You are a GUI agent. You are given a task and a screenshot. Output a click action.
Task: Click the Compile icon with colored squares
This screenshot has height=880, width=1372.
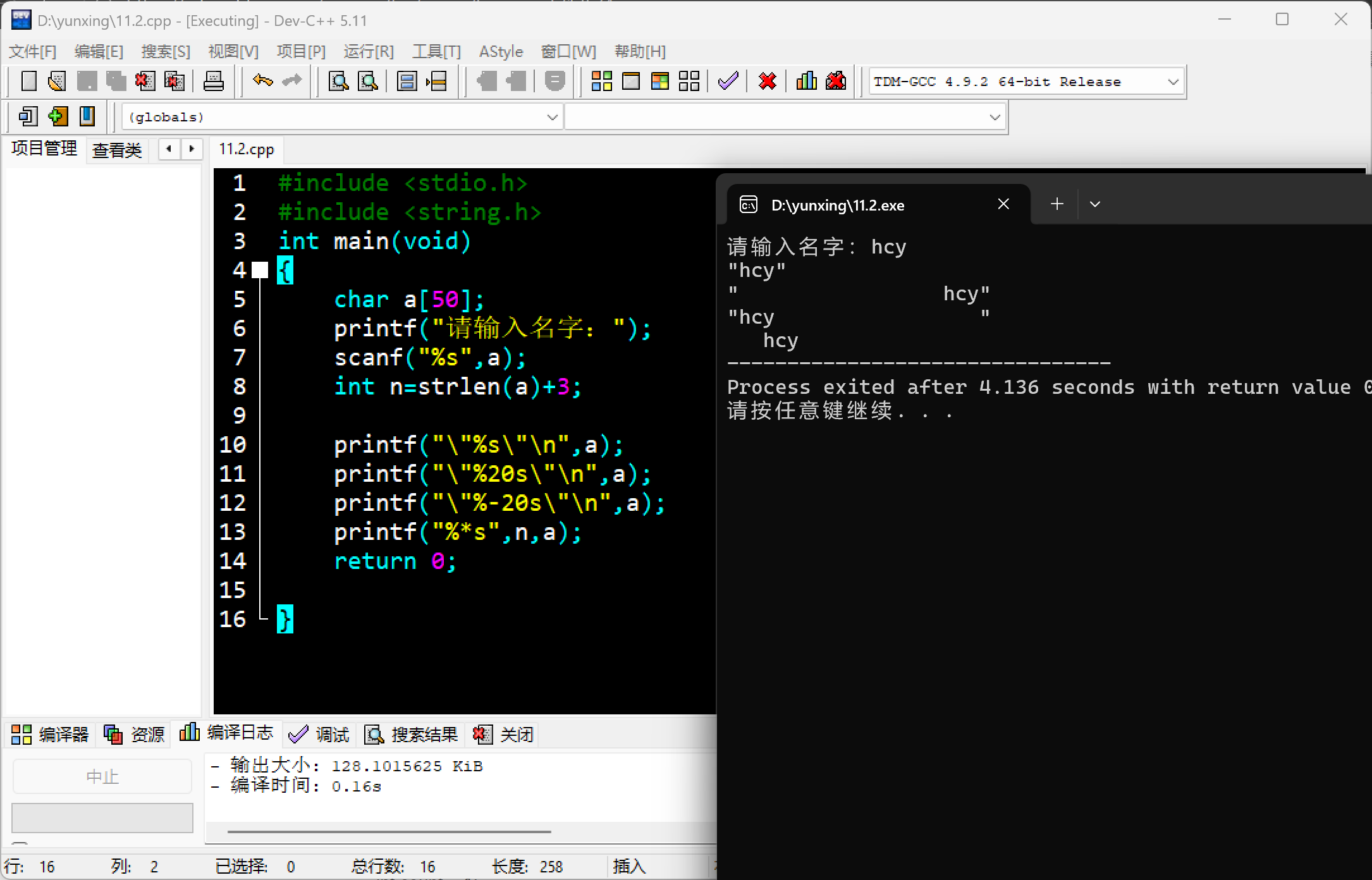601,81
